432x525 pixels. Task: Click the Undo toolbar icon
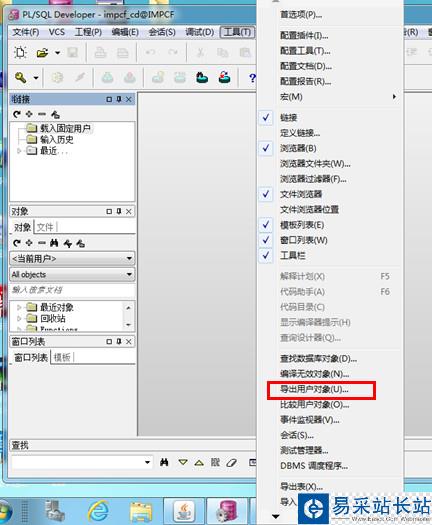pos(151,53)
